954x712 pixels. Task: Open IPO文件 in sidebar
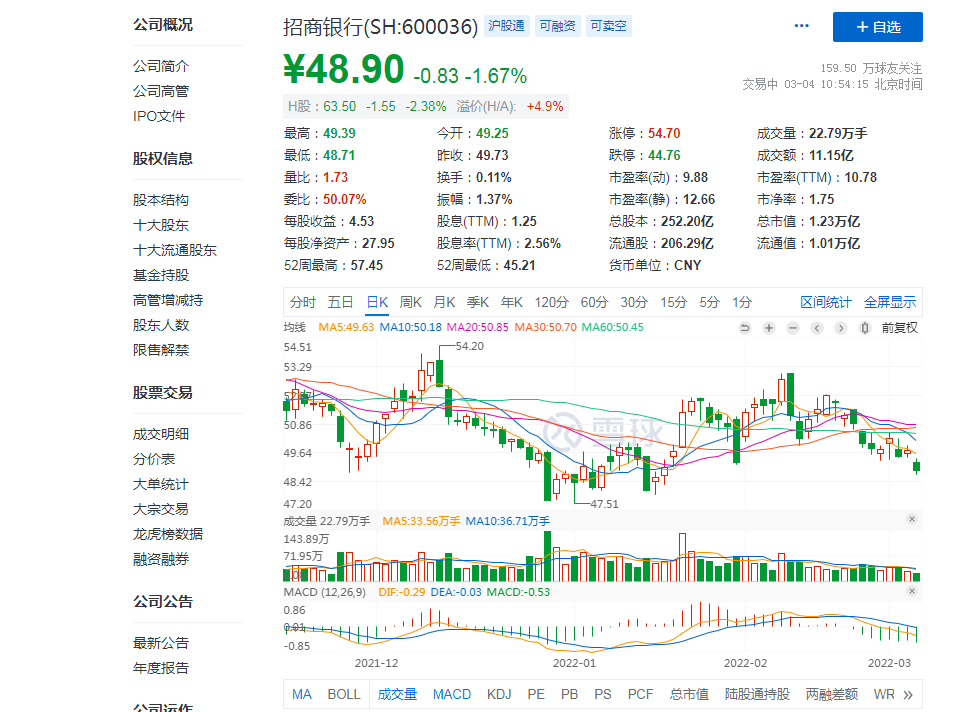[x=159, y=116]
